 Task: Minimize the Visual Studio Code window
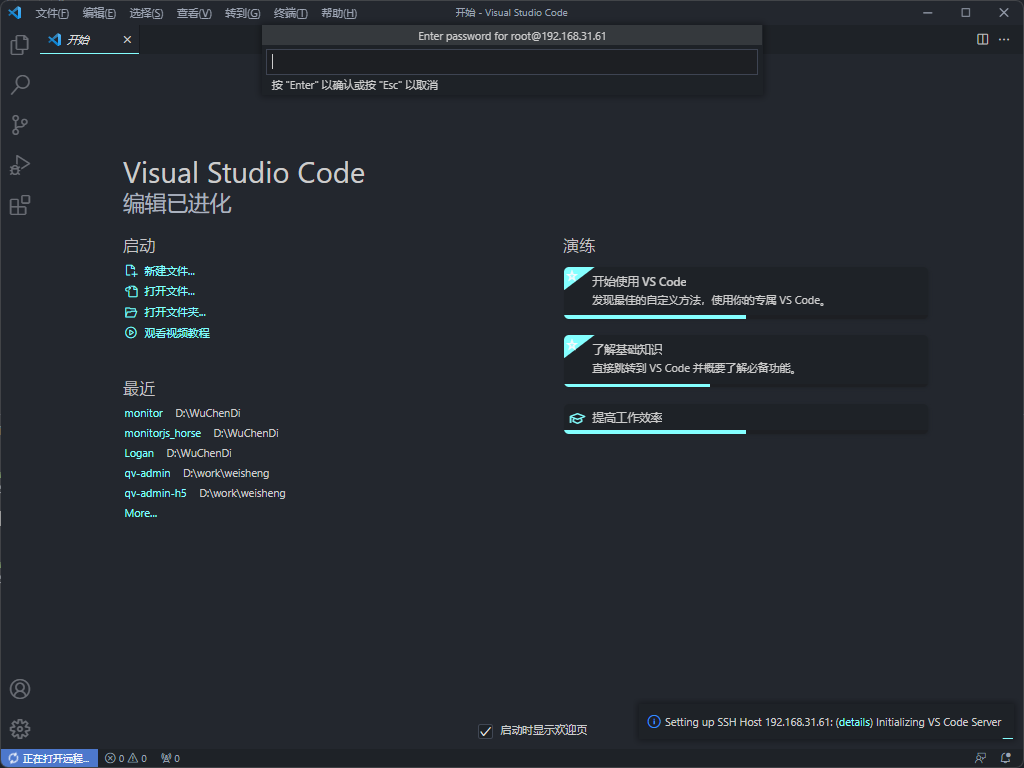click(927, 12)
